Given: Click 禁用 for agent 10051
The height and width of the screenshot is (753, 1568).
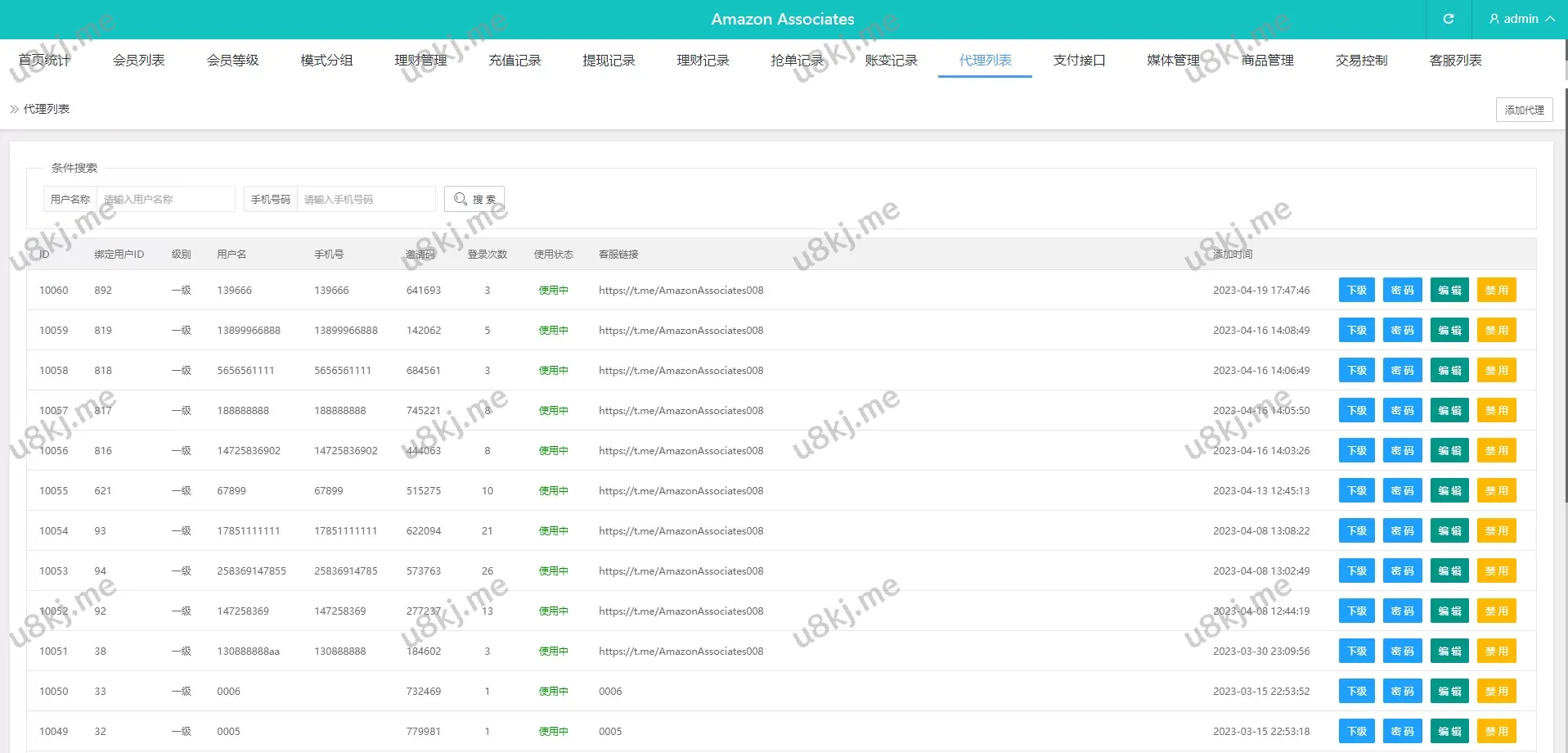Looking at the screenshot, I should click(x=1496, y=652).
